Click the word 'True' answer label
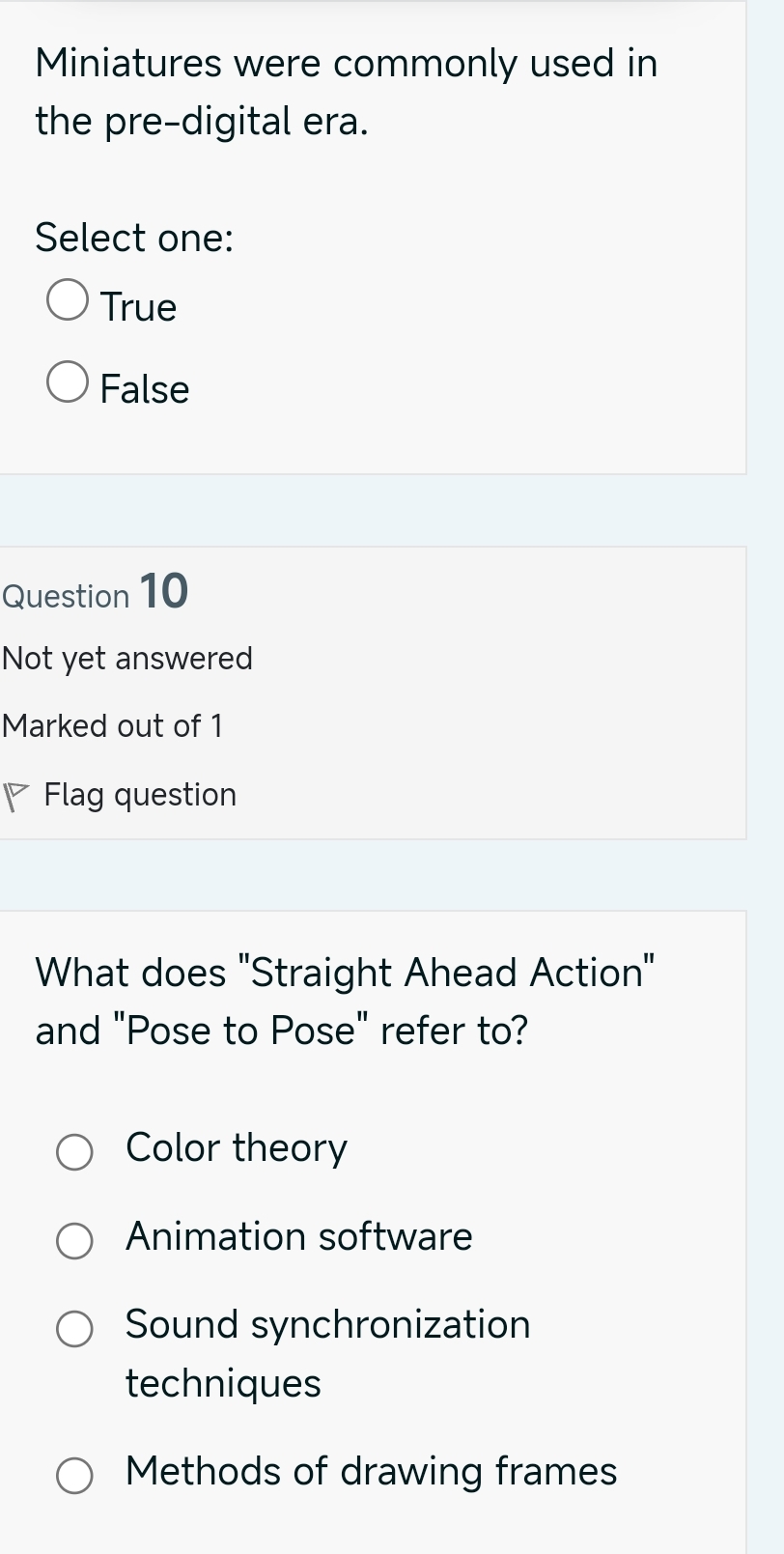The height and width of the screenshot is (1554, 784). [x=138, y=307]
